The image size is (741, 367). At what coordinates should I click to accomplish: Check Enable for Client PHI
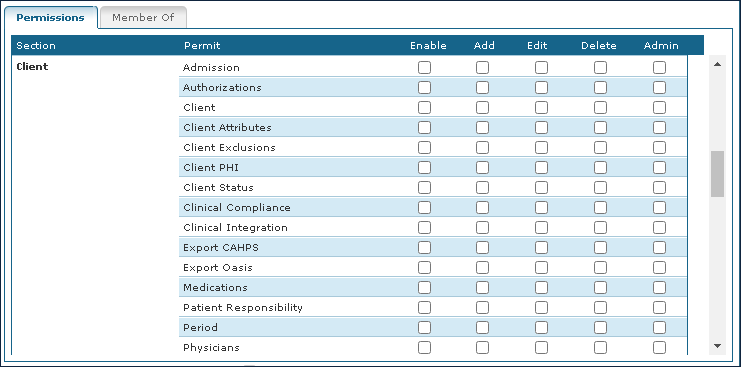[x=424, y=168]
